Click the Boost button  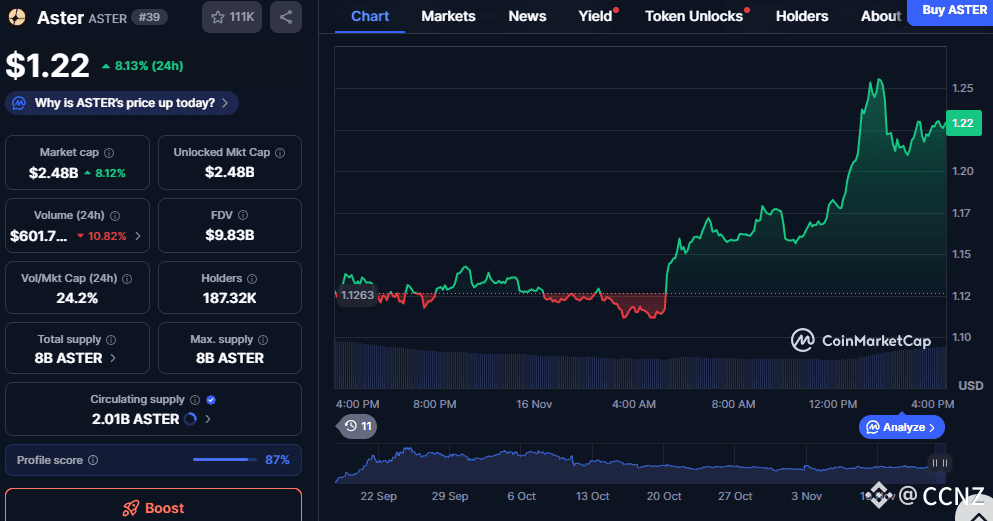(153, 507)
